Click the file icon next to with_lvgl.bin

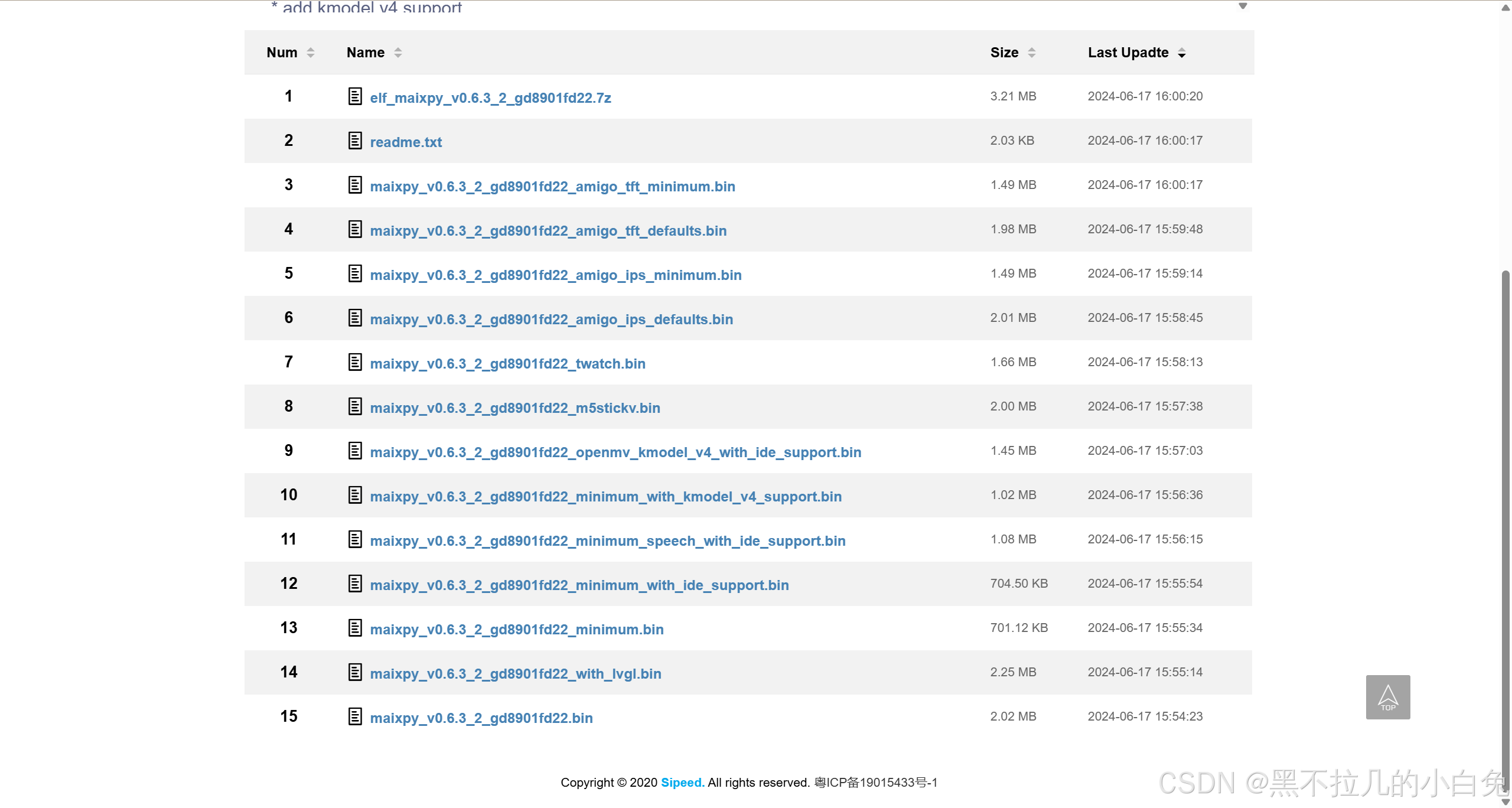[354, 672]
